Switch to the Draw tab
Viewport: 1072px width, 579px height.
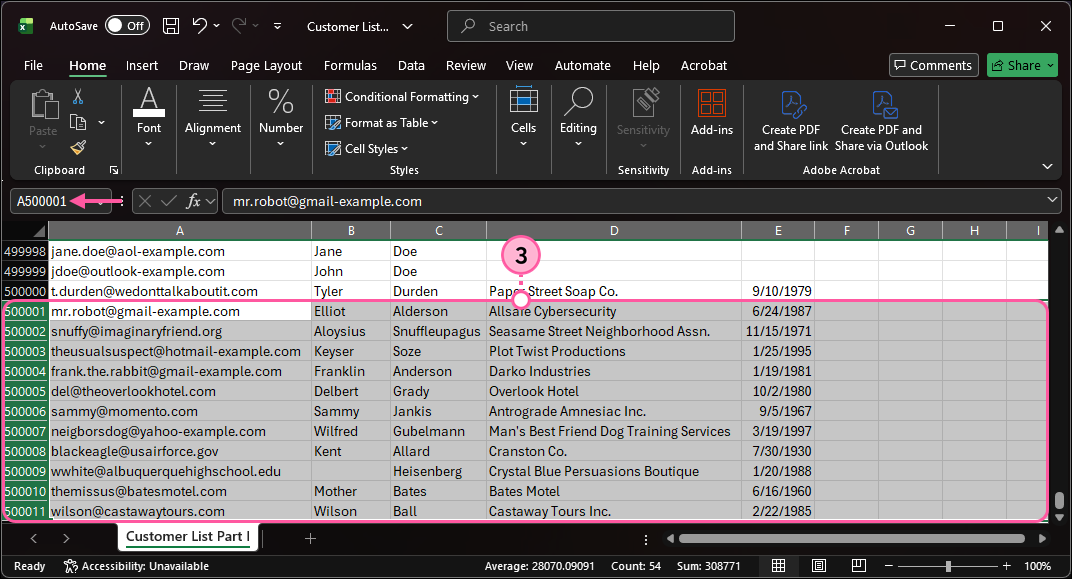click(193, 66)
